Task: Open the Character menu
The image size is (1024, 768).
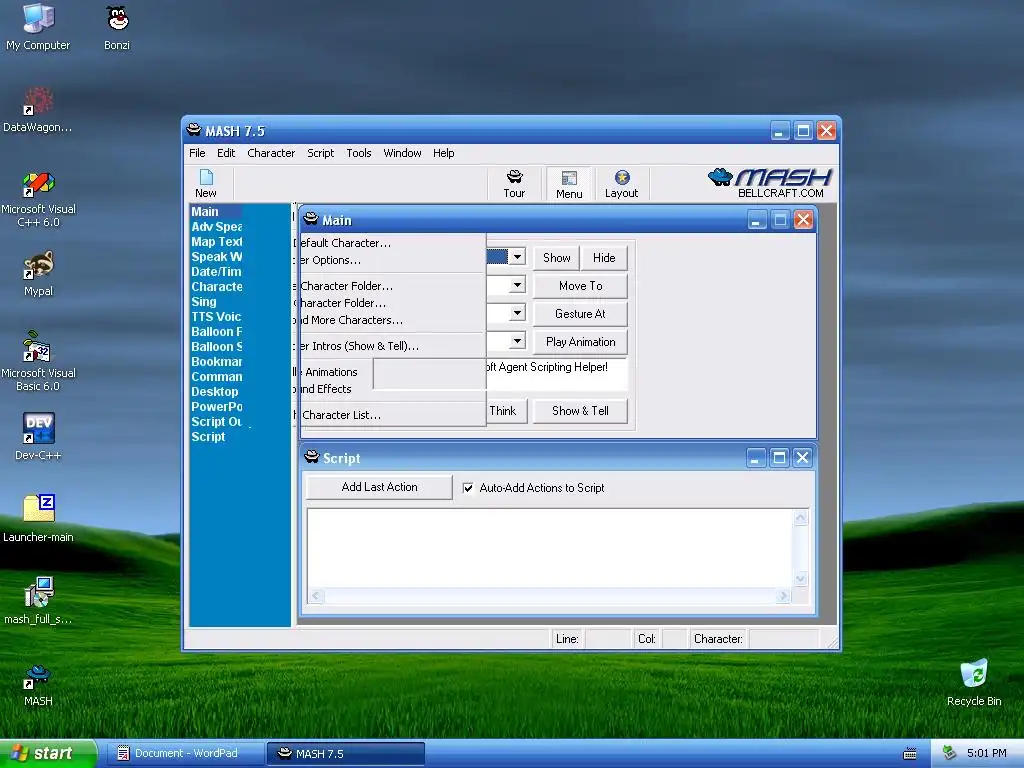Action: (271, 153)
